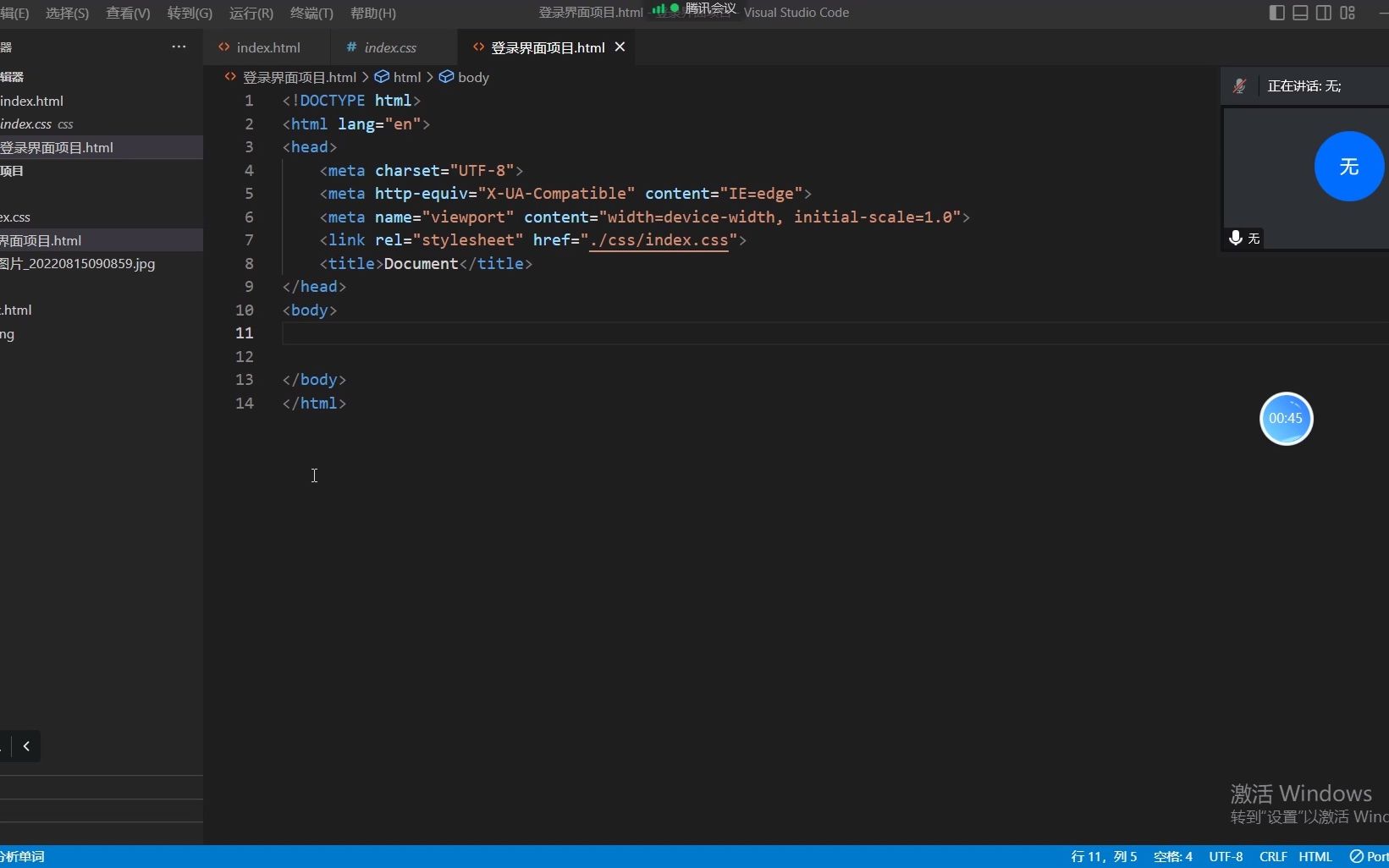Screen dimensions: 1389x868
Task: Open customize layout icon
Action: [x=1348, y=13]
